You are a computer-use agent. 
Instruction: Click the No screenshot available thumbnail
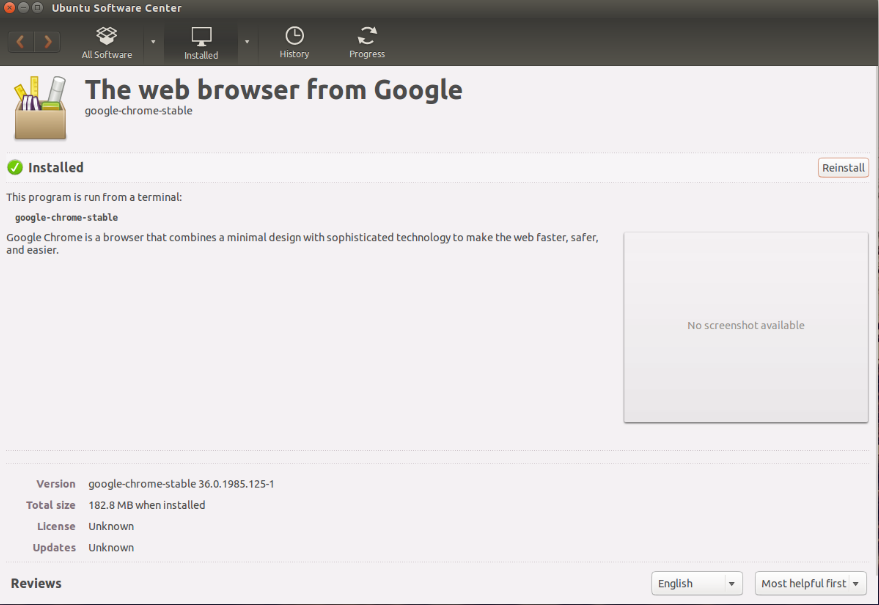click(746, 327)
